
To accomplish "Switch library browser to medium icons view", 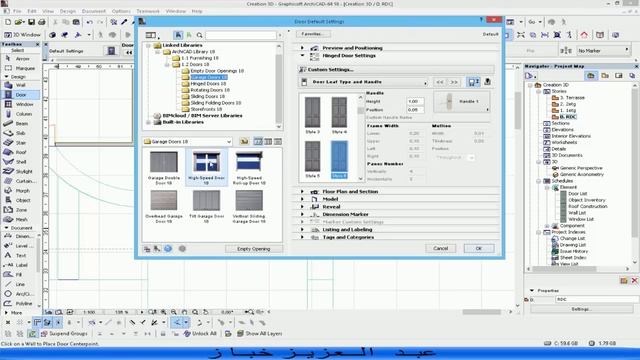I will 268,142.
